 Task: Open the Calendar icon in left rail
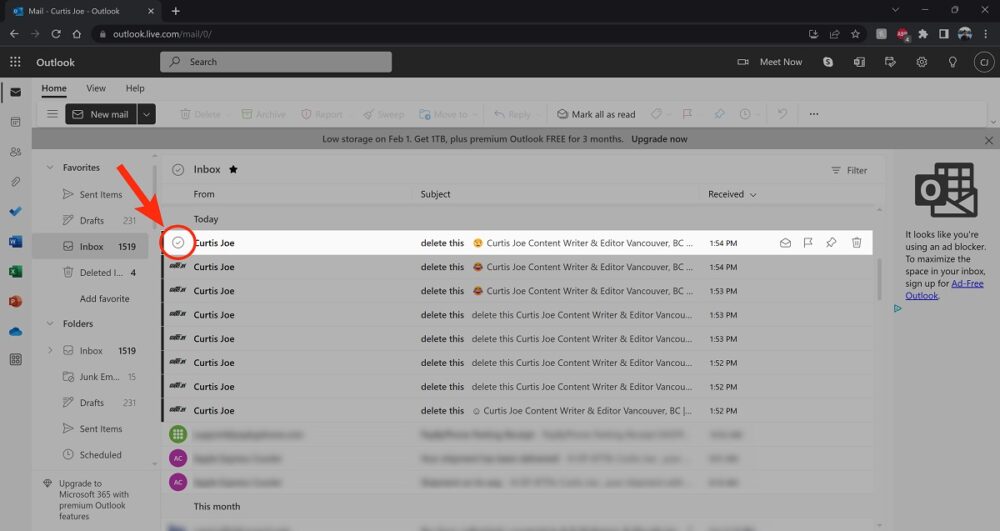coord(15,122)
